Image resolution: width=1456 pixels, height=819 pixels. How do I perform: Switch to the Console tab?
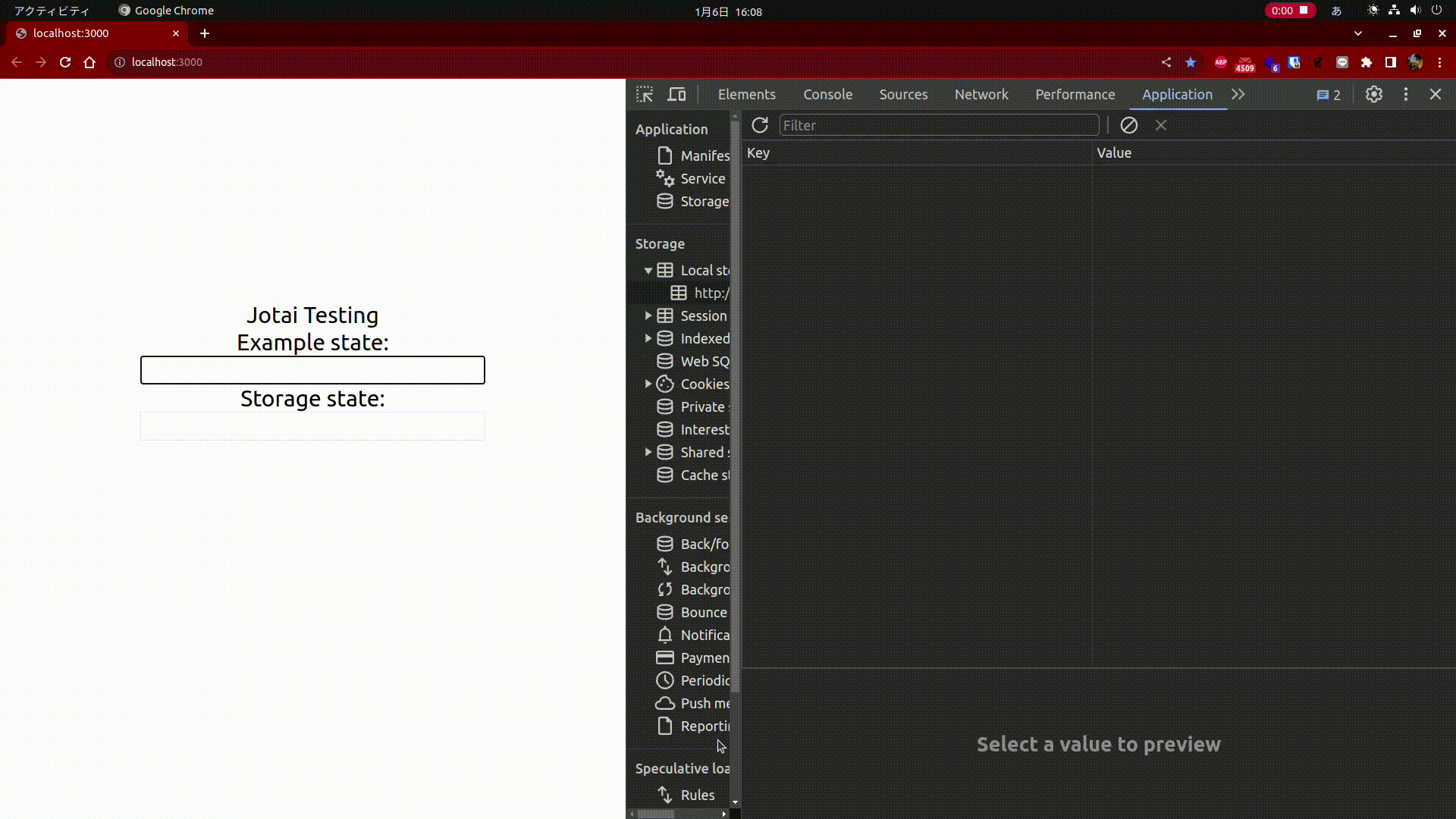coord(827,95)
